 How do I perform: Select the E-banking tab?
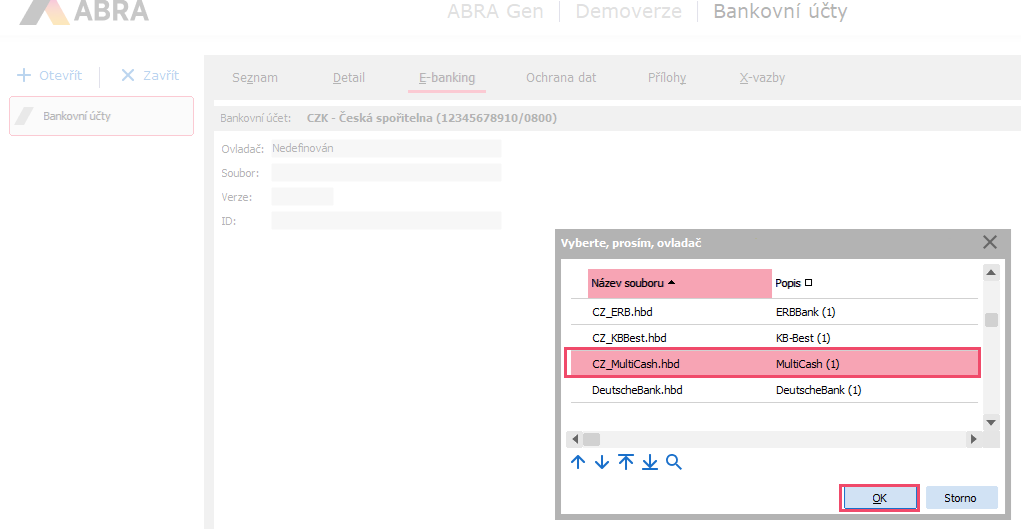[x=447, y=78]
